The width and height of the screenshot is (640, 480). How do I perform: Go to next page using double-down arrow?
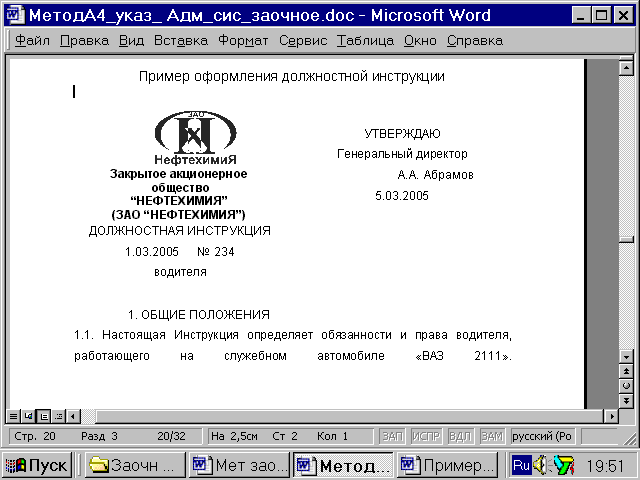pos(626,400)
